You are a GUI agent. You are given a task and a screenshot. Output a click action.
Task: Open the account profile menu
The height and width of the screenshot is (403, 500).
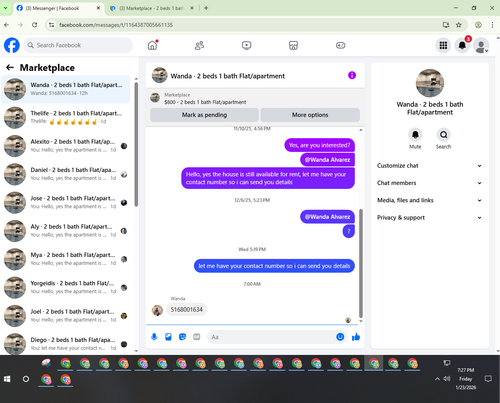click(x=481, y=46)
